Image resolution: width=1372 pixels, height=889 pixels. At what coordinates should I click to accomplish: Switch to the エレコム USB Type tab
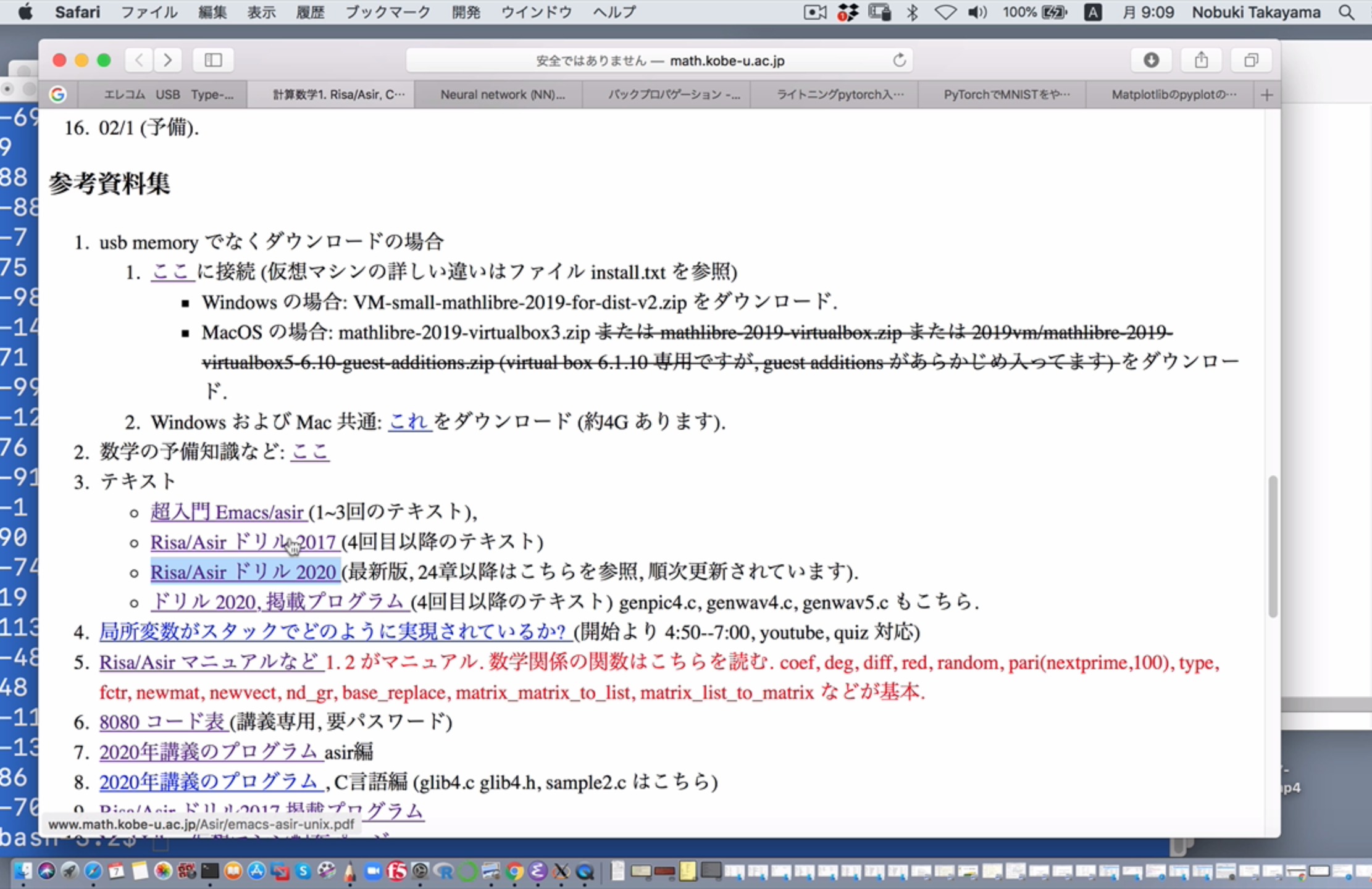coord(163,94)
